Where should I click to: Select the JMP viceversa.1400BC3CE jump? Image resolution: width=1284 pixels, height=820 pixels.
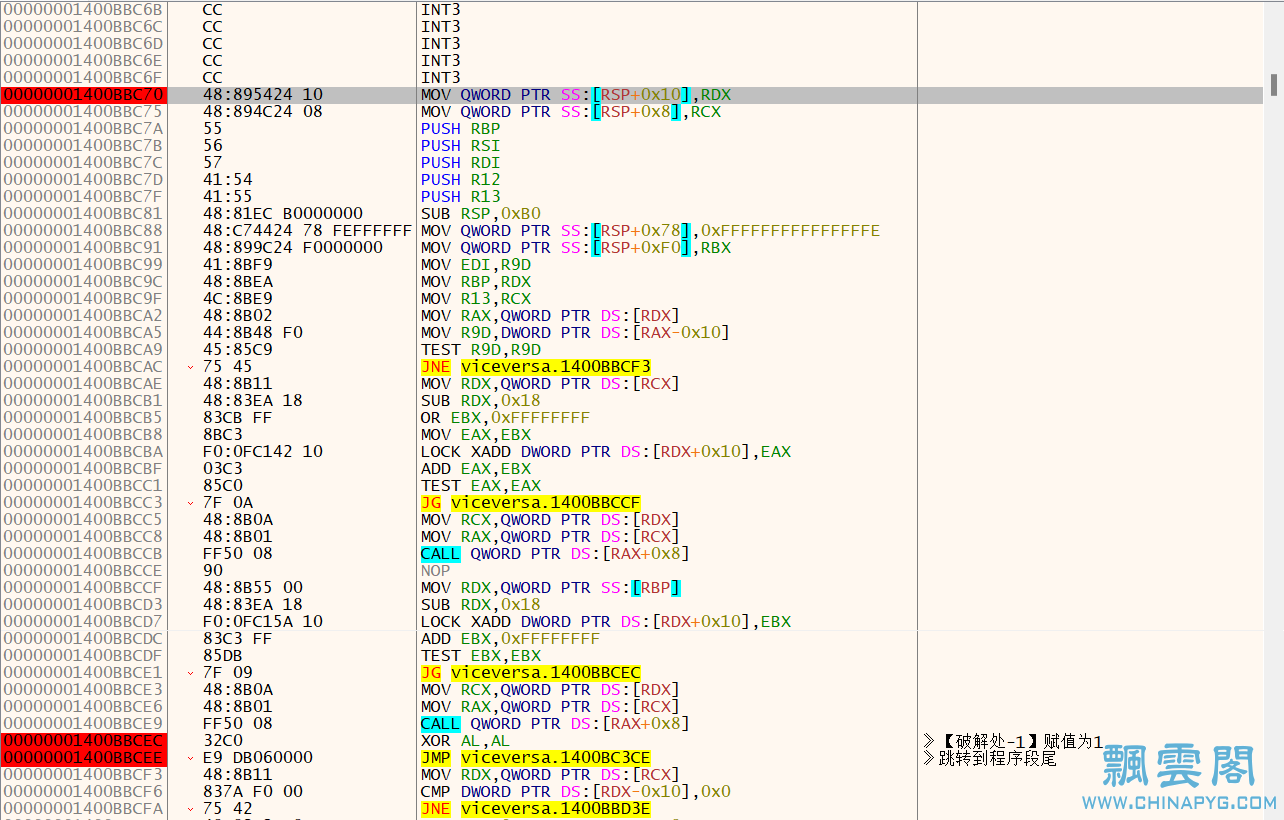pos(536,758)
